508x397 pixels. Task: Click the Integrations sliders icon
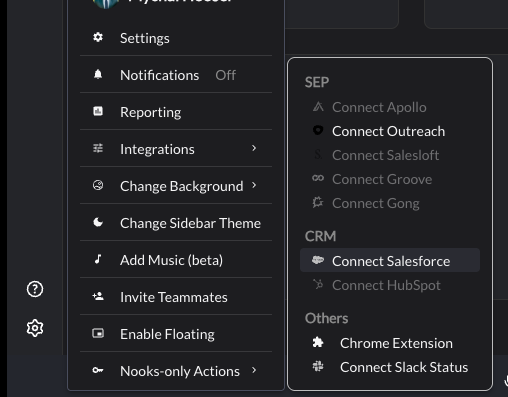tap(98, 148)
